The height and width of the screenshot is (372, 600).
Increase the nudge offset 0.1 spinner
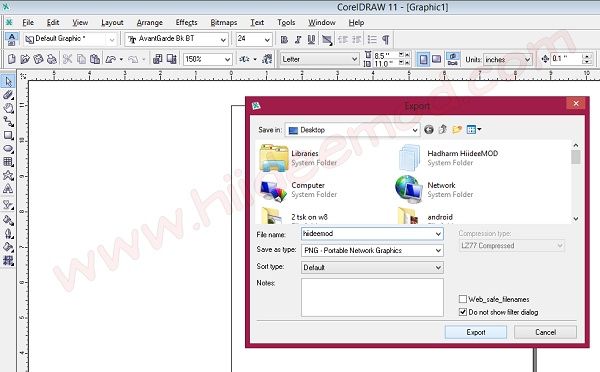point(587,56)
